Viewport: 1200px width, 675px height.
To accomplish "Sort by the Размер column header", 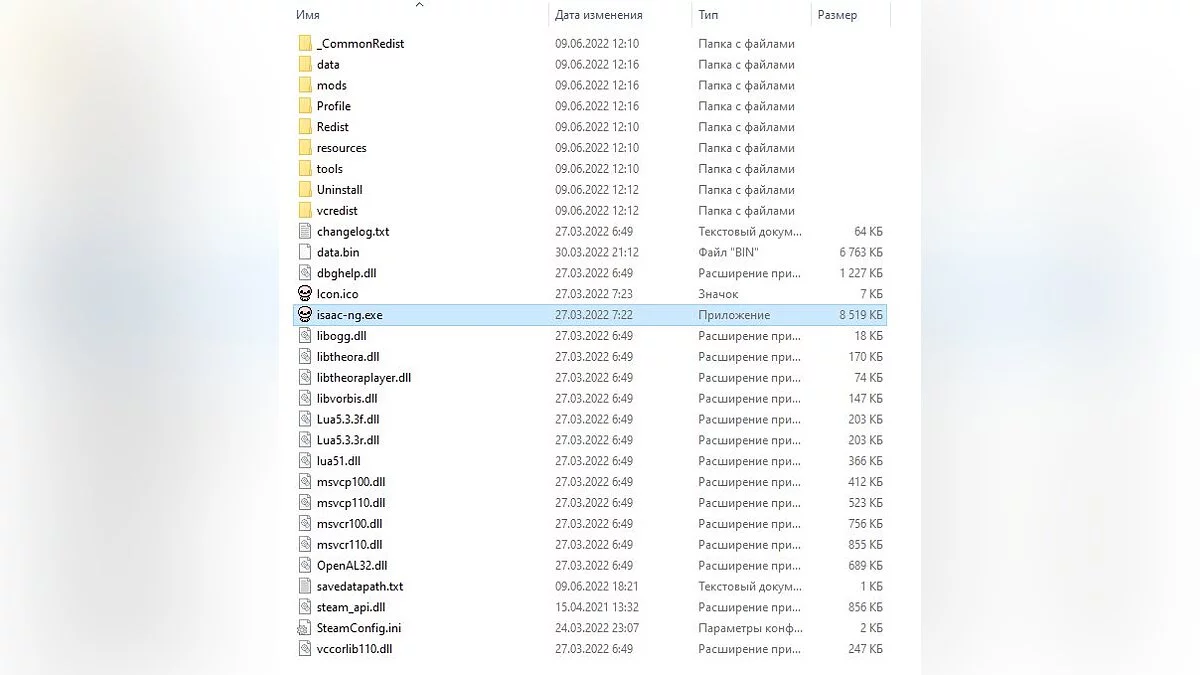I will [837, 15].
